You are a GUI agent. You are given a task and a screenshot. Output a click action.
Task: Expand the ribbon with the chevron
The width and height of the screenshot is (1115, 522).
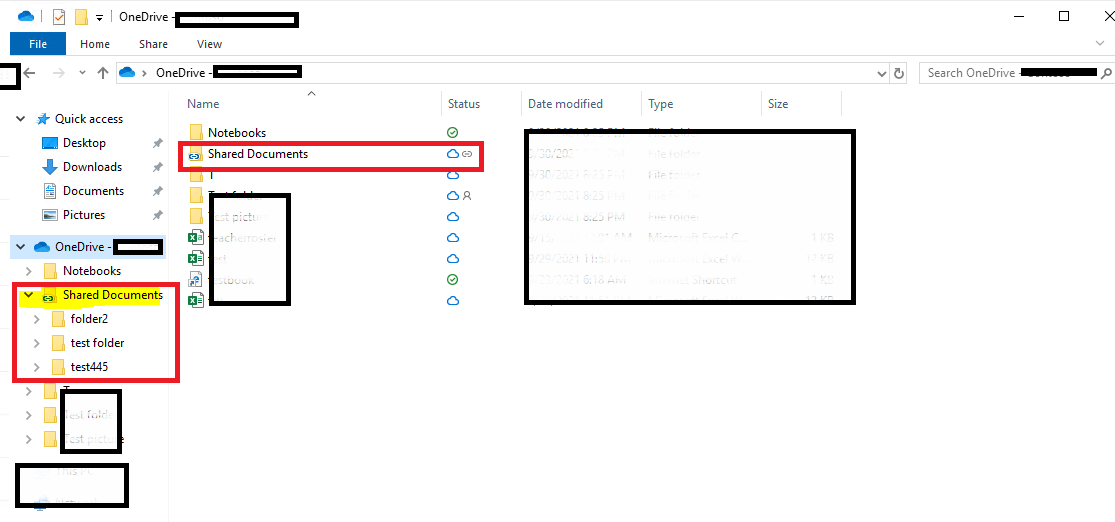pos(1101,43)
